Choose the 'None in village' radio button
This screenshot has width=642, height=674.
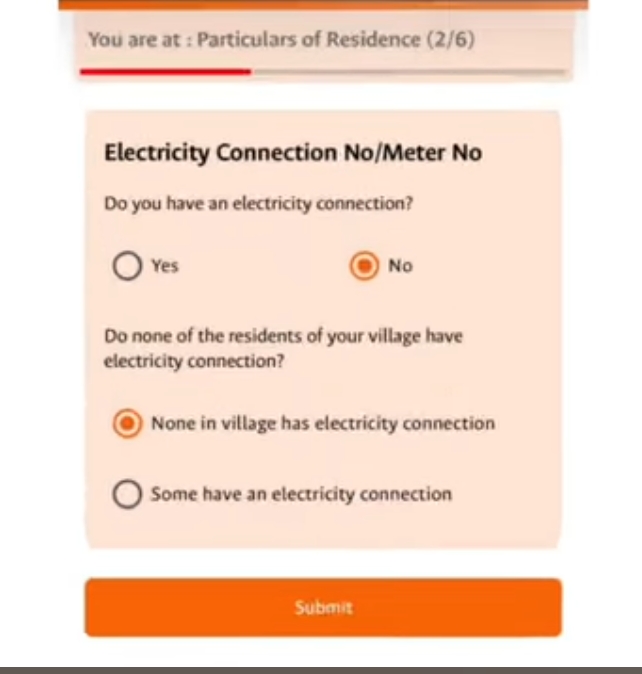click(x=127, y=424)
